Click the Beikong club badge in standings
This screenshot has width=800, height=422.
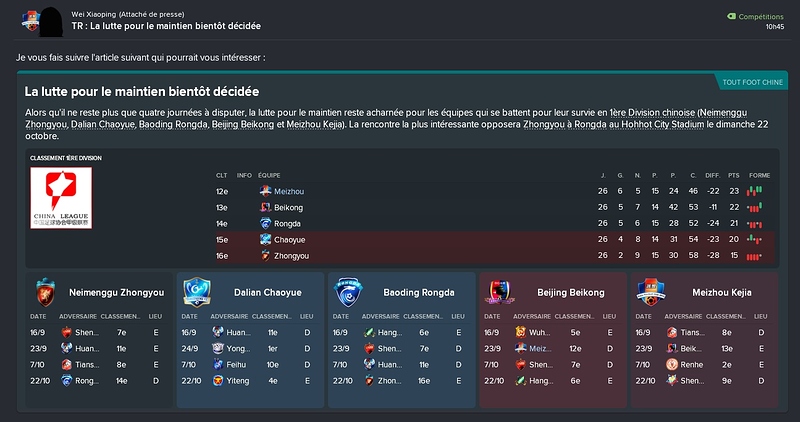coord(265,207)
